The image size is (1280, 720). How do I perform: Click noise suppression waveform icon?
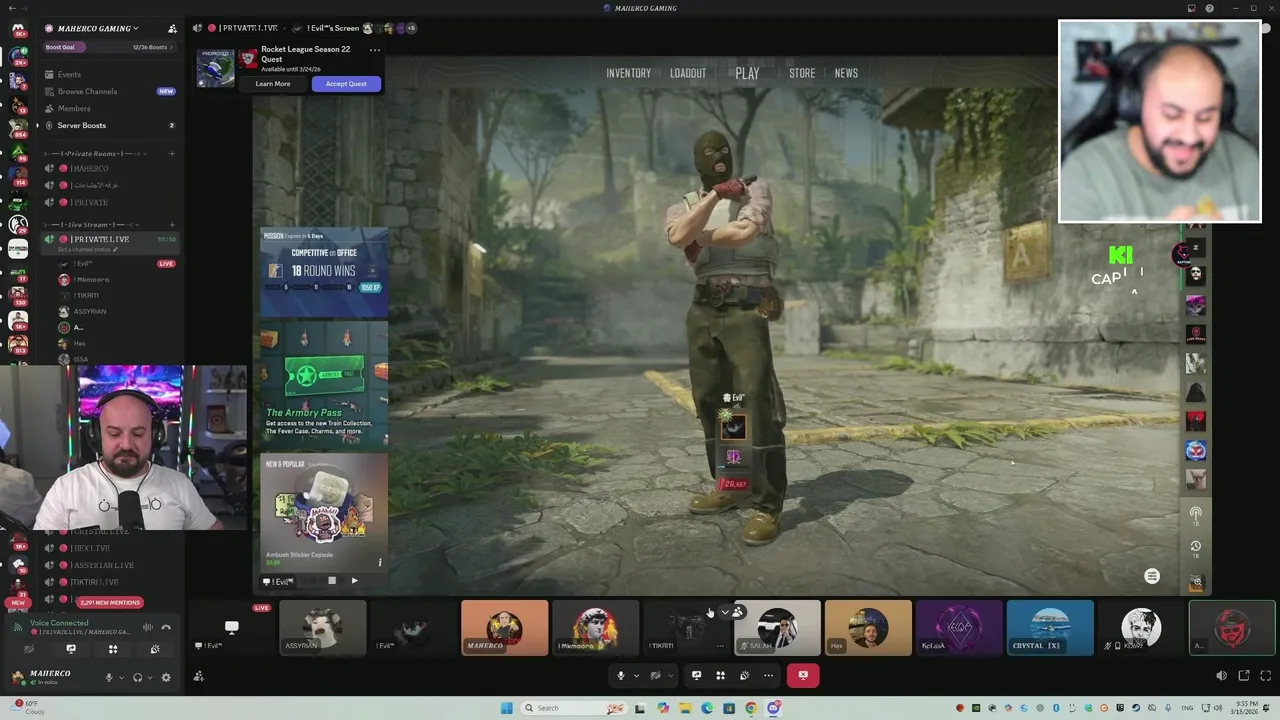click(x=148, y=627)
